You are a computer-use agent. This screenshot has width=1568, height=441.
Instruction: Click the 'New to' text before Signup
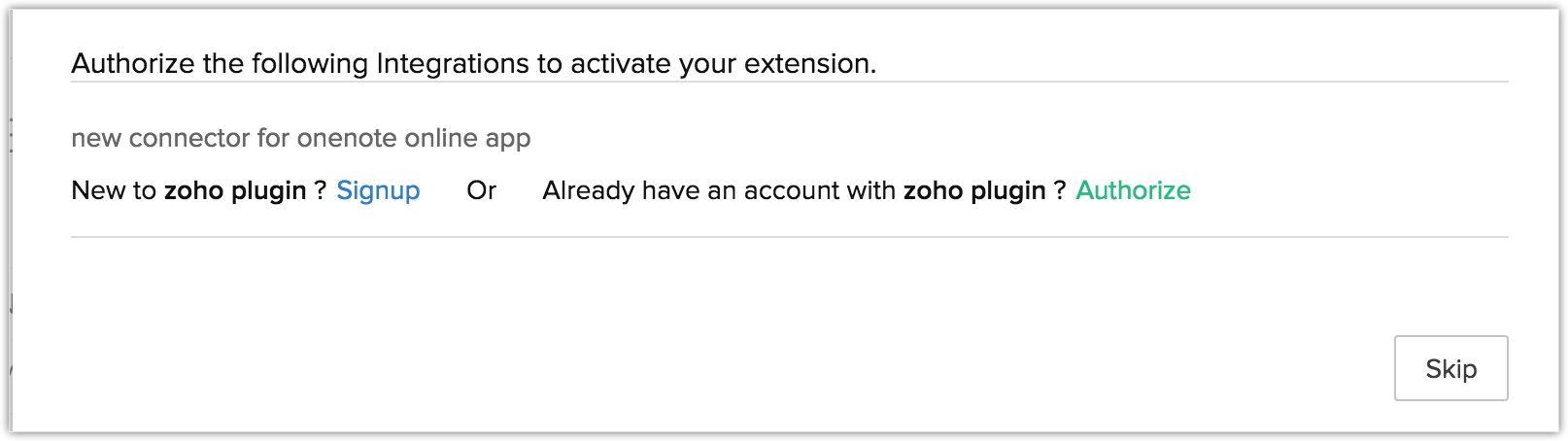(114, 190)
